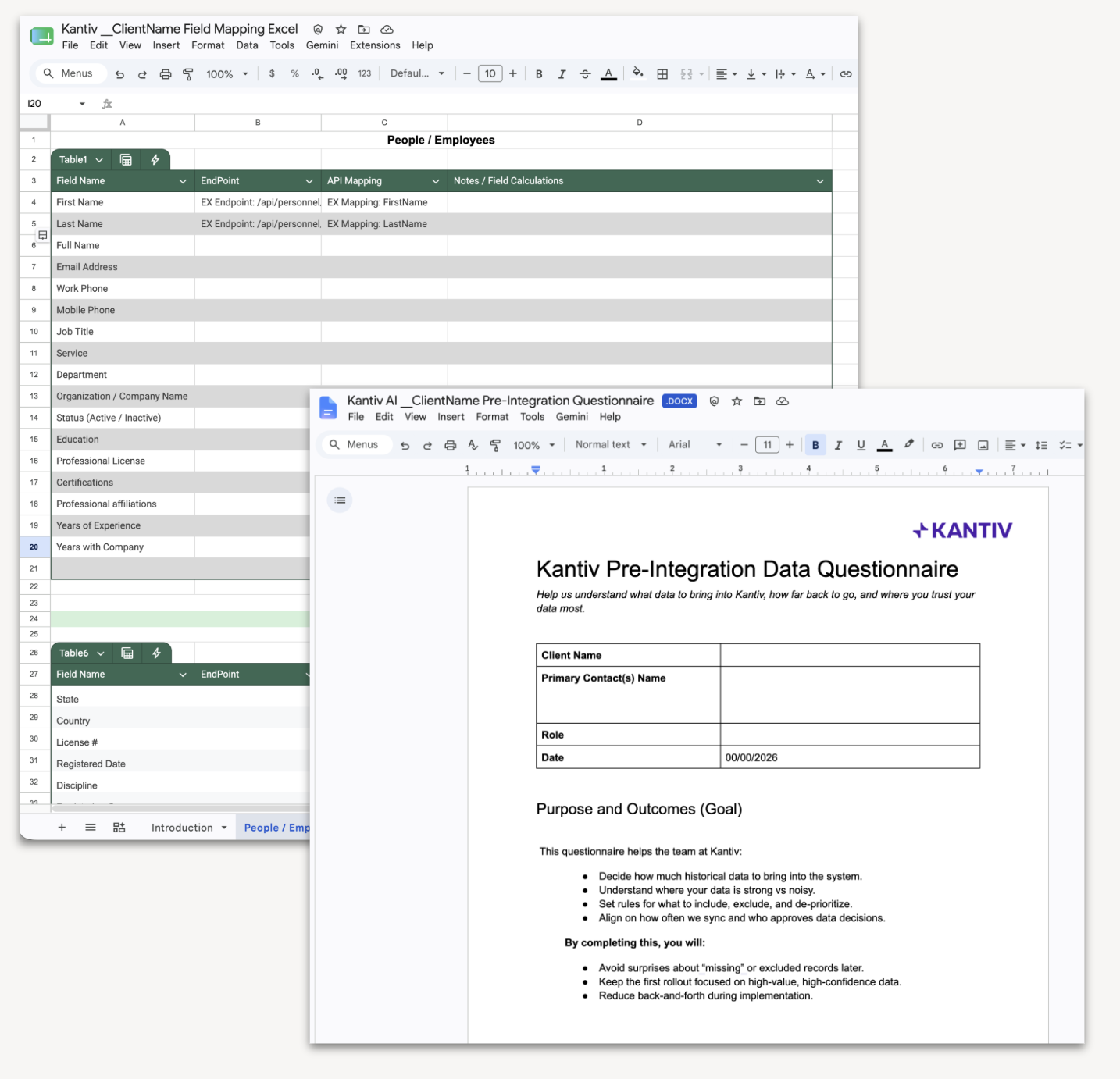Add a new sheet to the spreadsheet
Viewport: 1120px width, 1079px height.
tap(62, 827)
